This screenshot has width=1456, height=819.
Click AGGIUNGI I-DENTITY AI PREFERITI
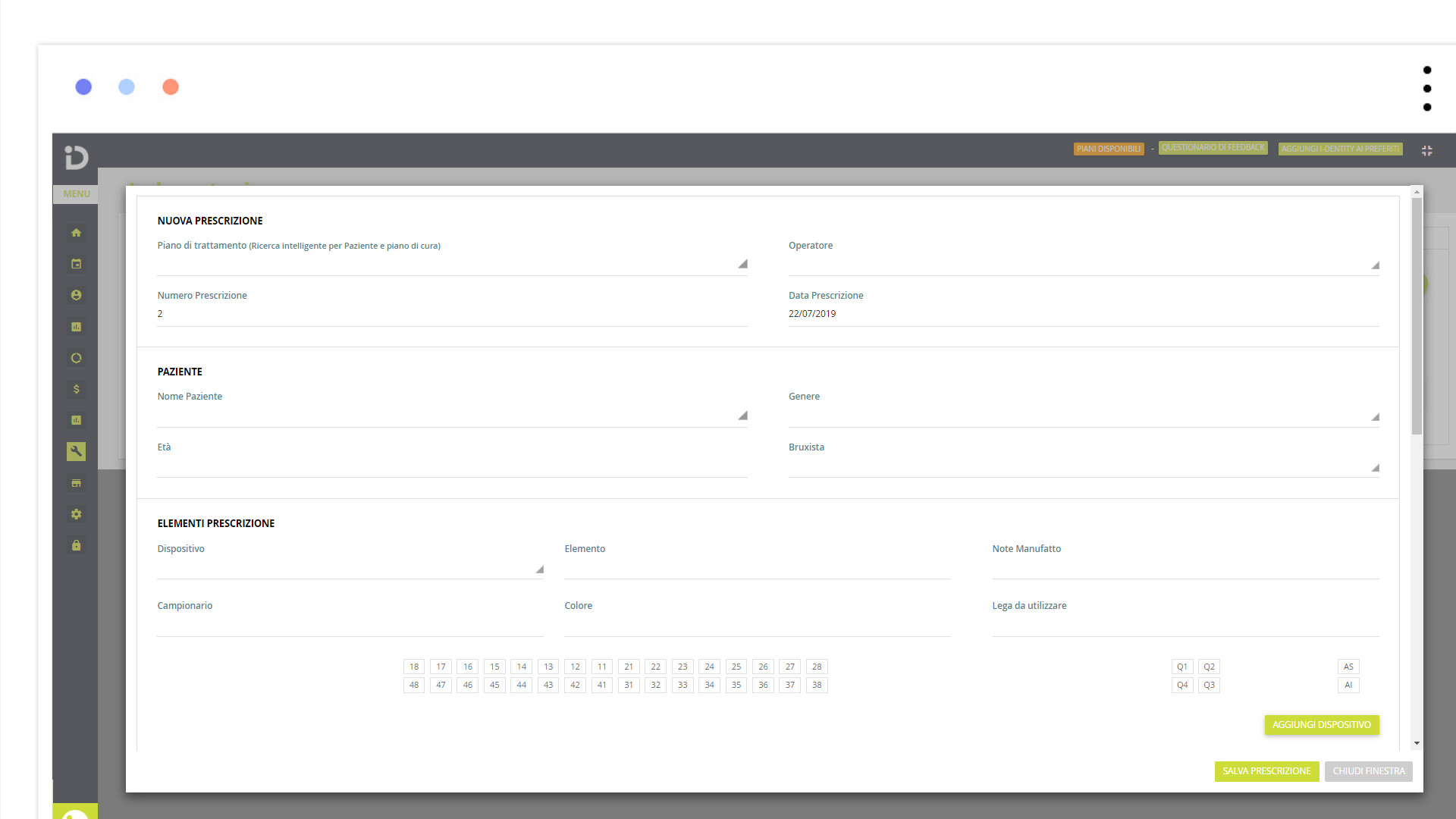click(1340, 149)
